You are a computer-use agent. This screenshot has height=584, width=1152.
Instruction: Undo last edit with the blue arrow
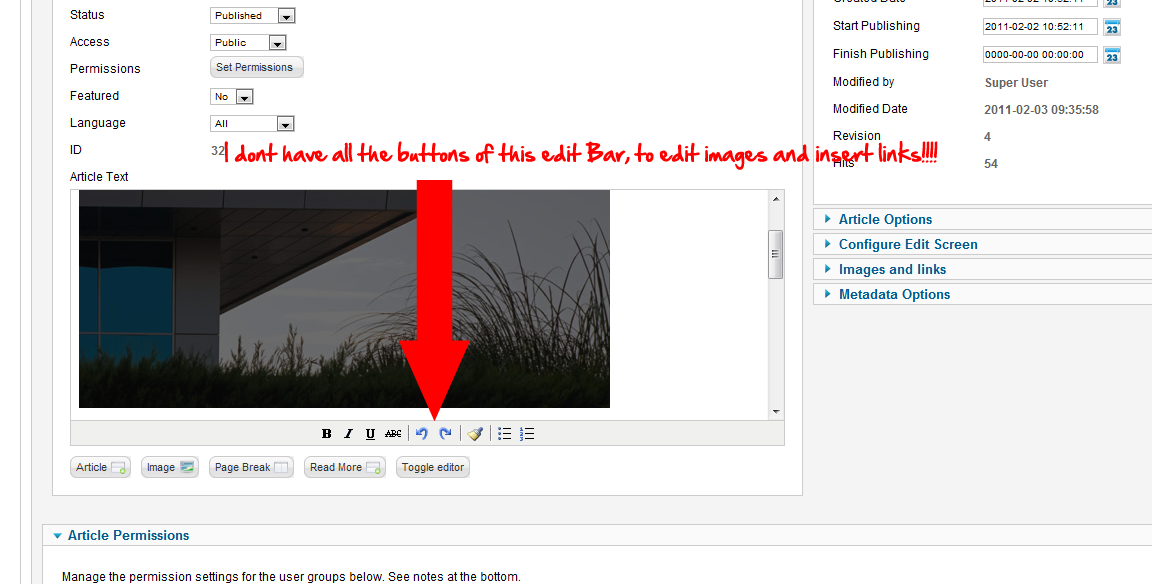(422, 433)
